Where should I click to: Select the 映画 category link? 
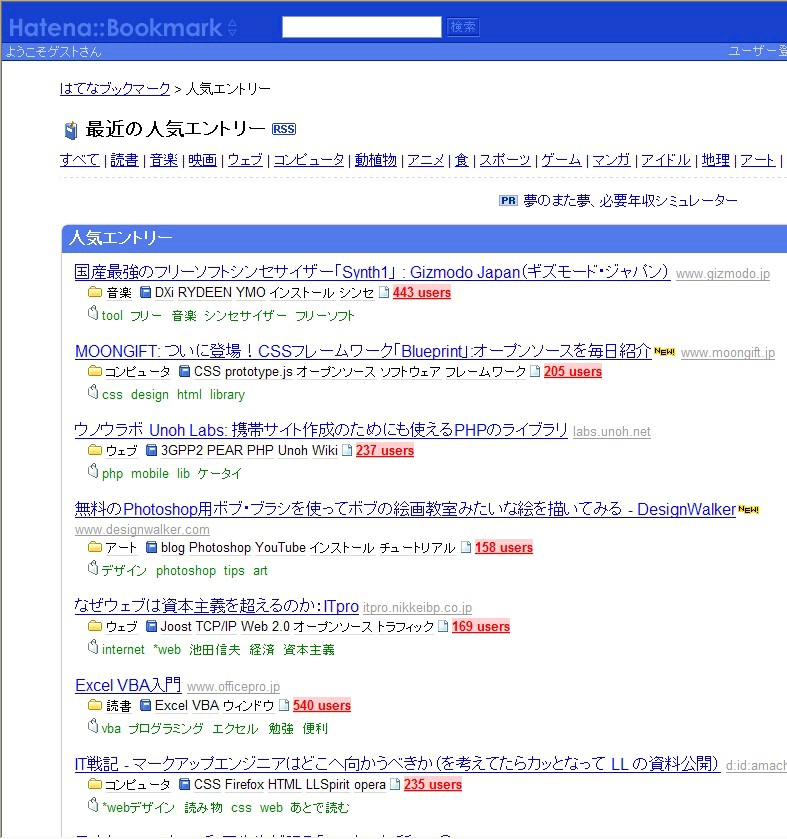point(202,159)
